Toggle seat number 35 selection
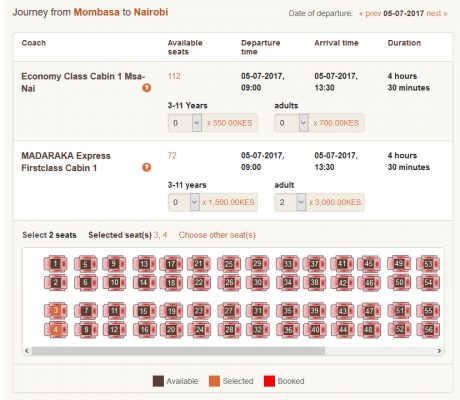This screenshot has height=400, width=460. pyautogui.click(x=288, y=311)
